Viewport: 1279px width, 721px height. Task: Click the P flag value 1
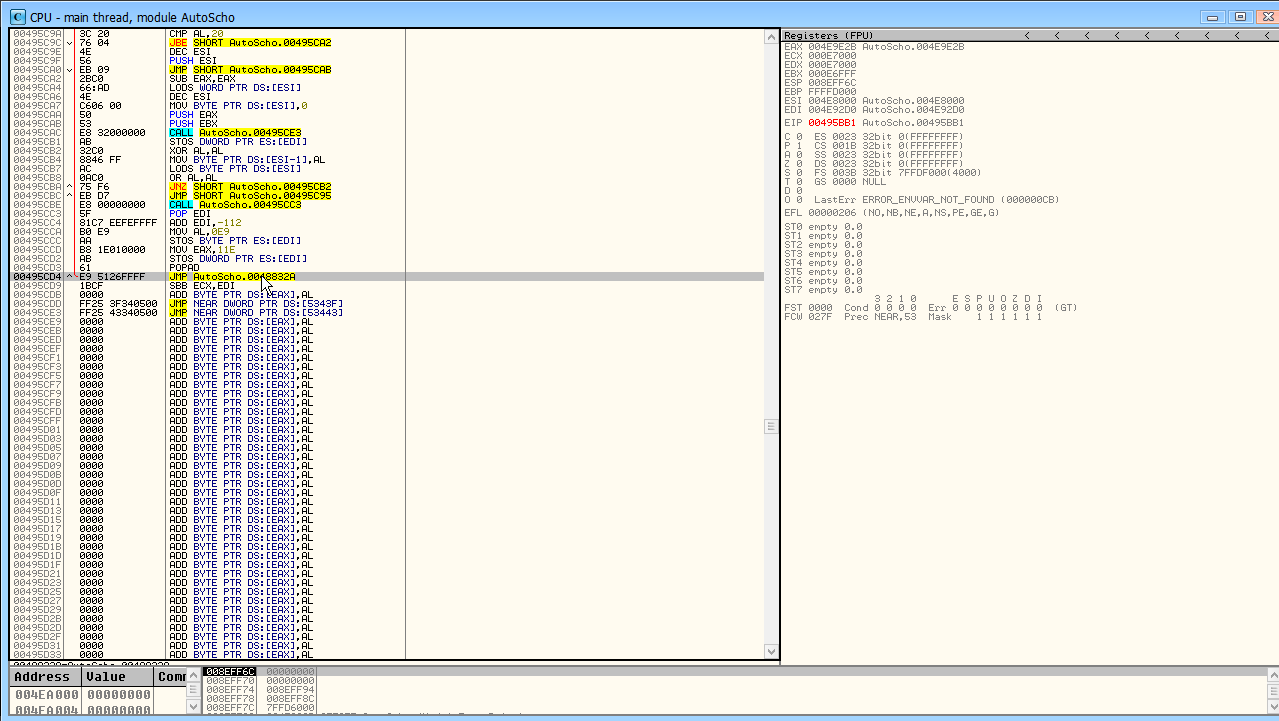tap(799, 145)
